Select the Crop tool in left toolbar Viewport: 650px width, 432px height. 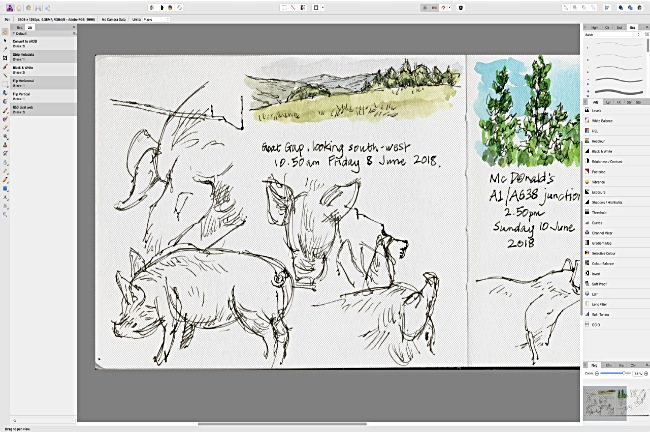click(5, 58)
